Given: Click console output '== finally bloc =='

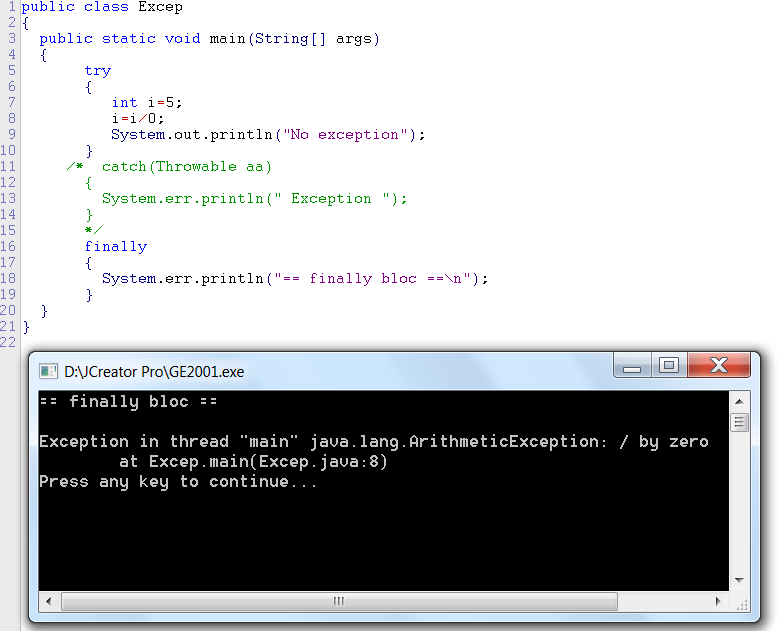Looking at the screenshot, I should click(x=128, y=401).
